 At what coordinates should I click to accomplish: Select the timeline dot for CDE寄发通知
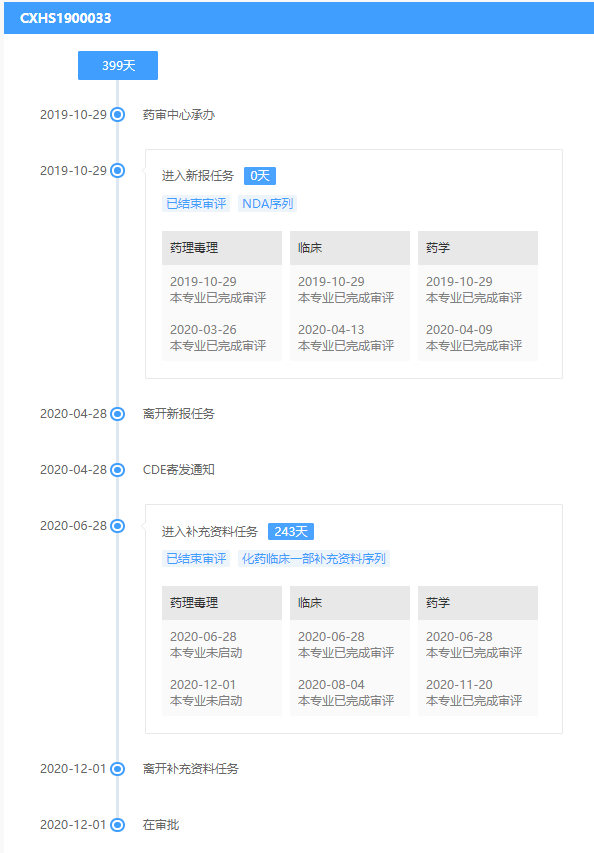click(x=117, y=470)
